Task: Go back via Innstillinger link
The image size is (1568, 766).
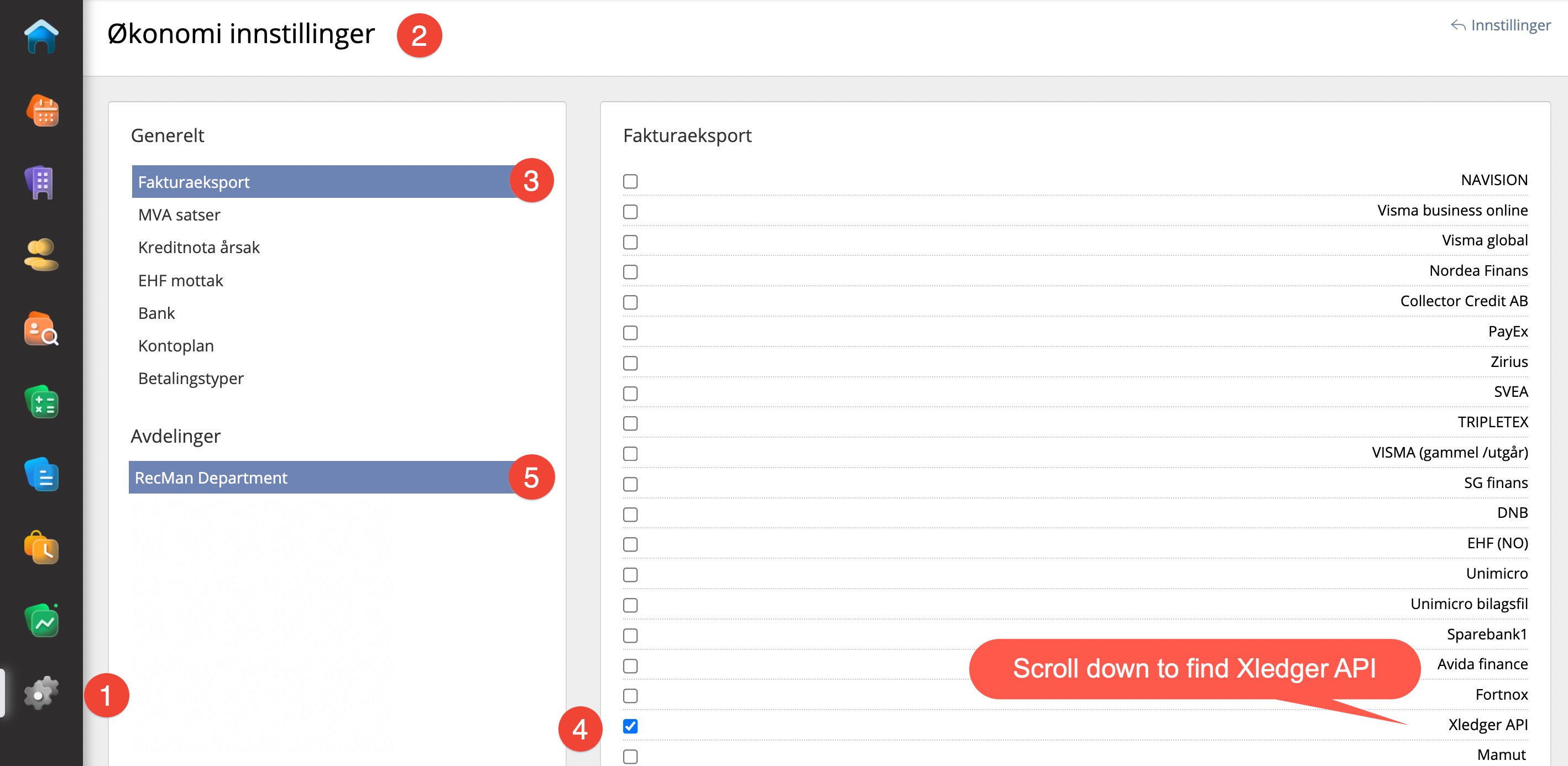Action: [1501, 25]
